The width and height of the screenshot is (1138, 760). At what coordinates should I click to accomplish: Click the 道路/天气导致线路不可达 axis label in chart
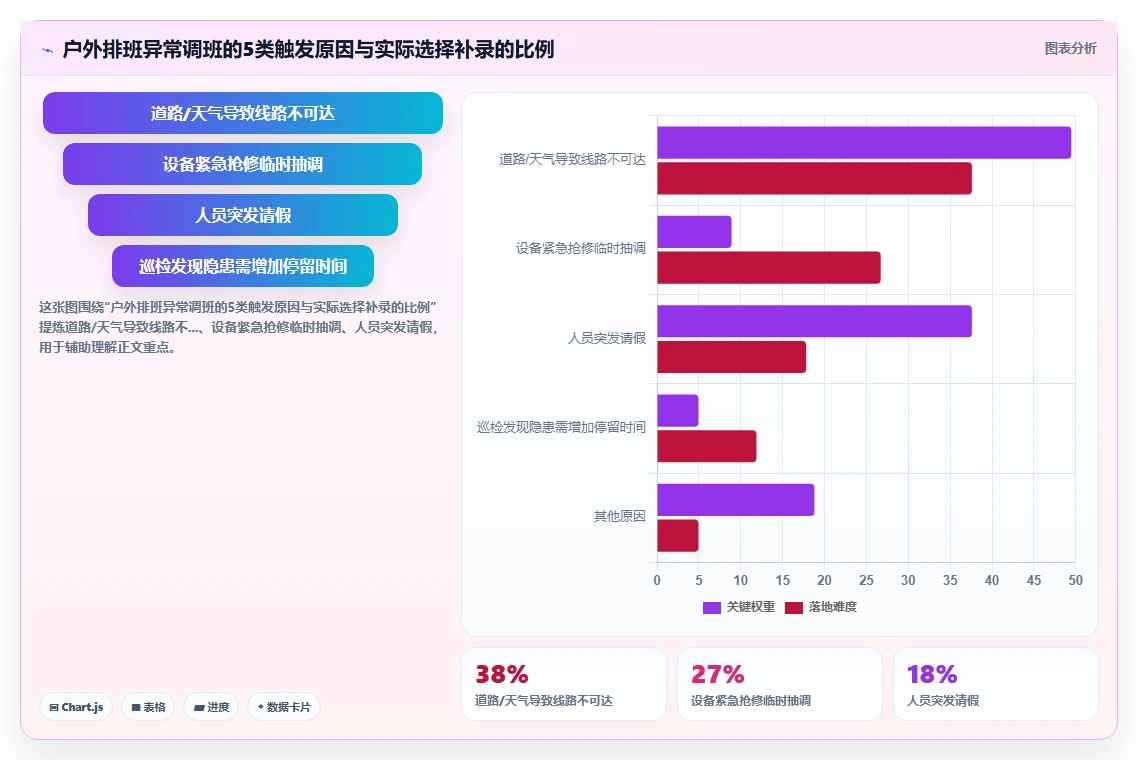click(572, 159)
